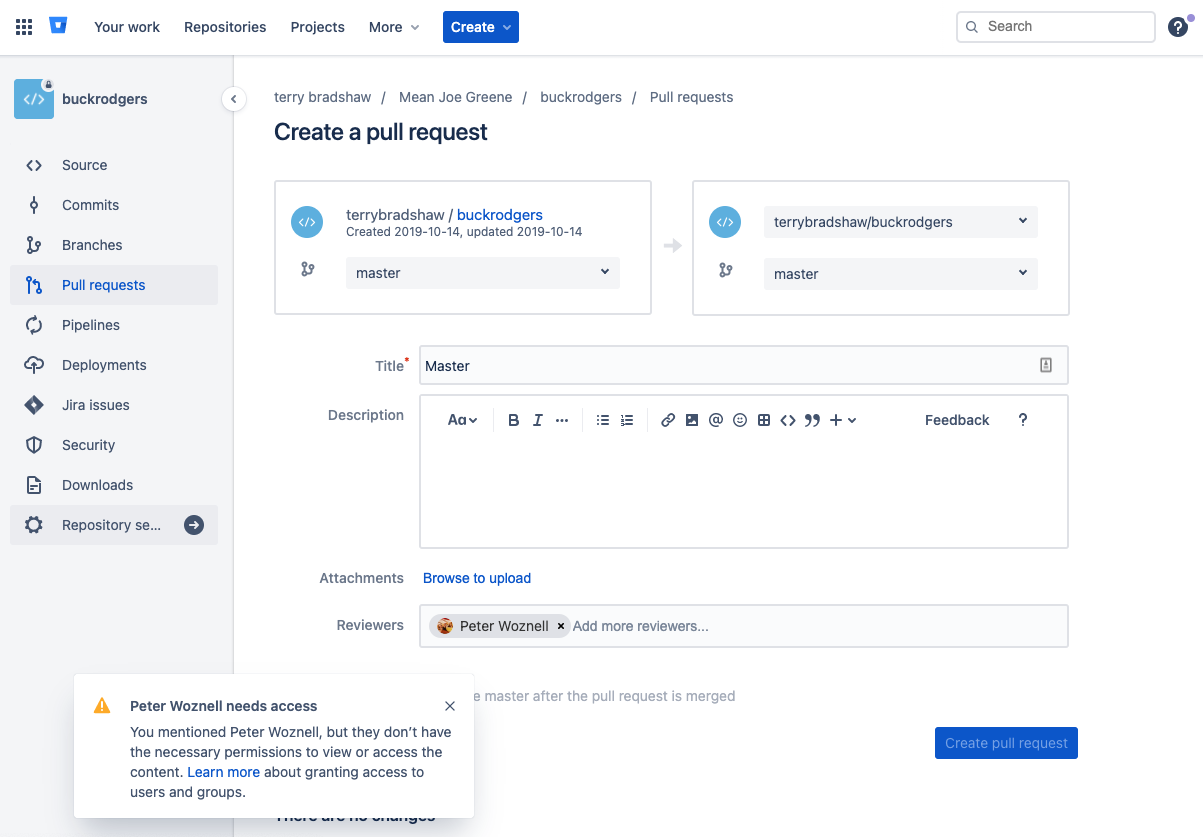This screenshot has height=837, width=1203.
Task: Collapse the sidebar with the arrow button
Action: tap(233, 99)
